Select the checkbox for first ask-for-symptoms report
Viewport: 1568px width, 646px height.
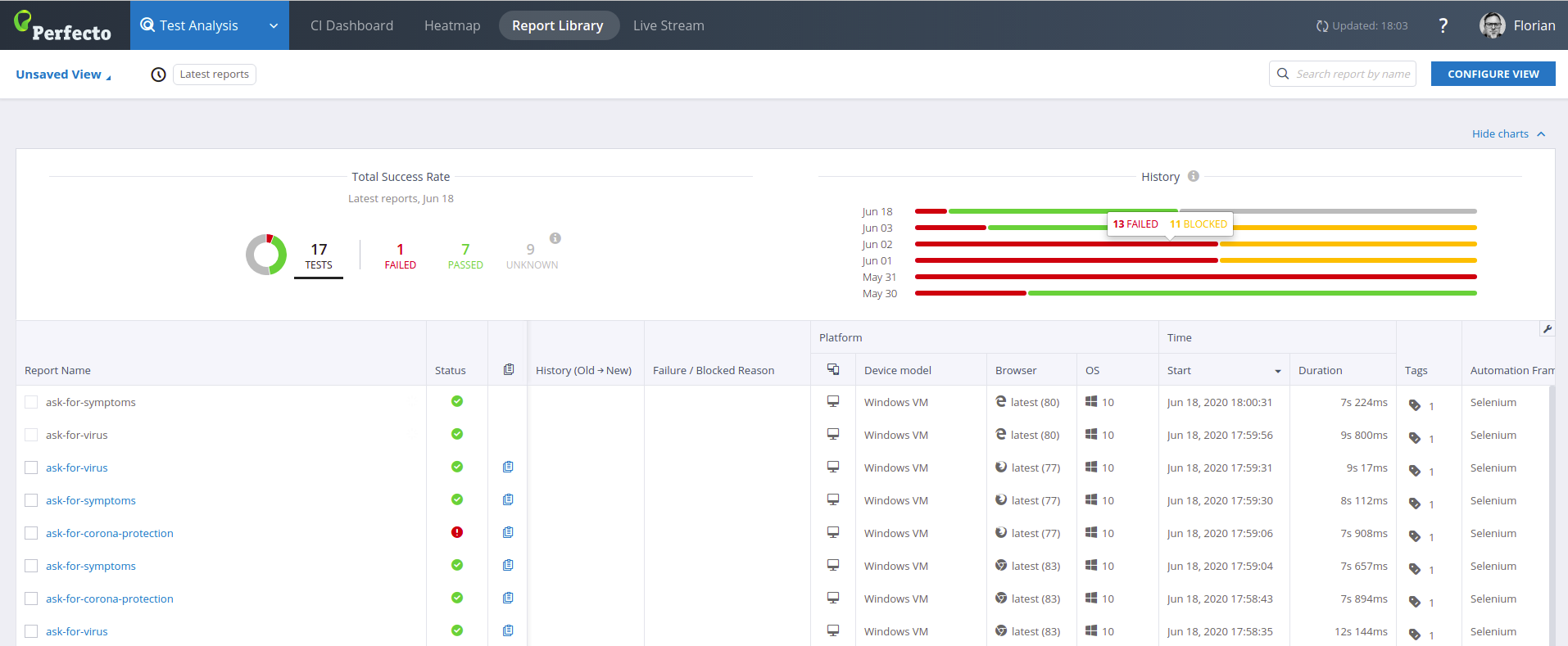[x=31, y=402]
